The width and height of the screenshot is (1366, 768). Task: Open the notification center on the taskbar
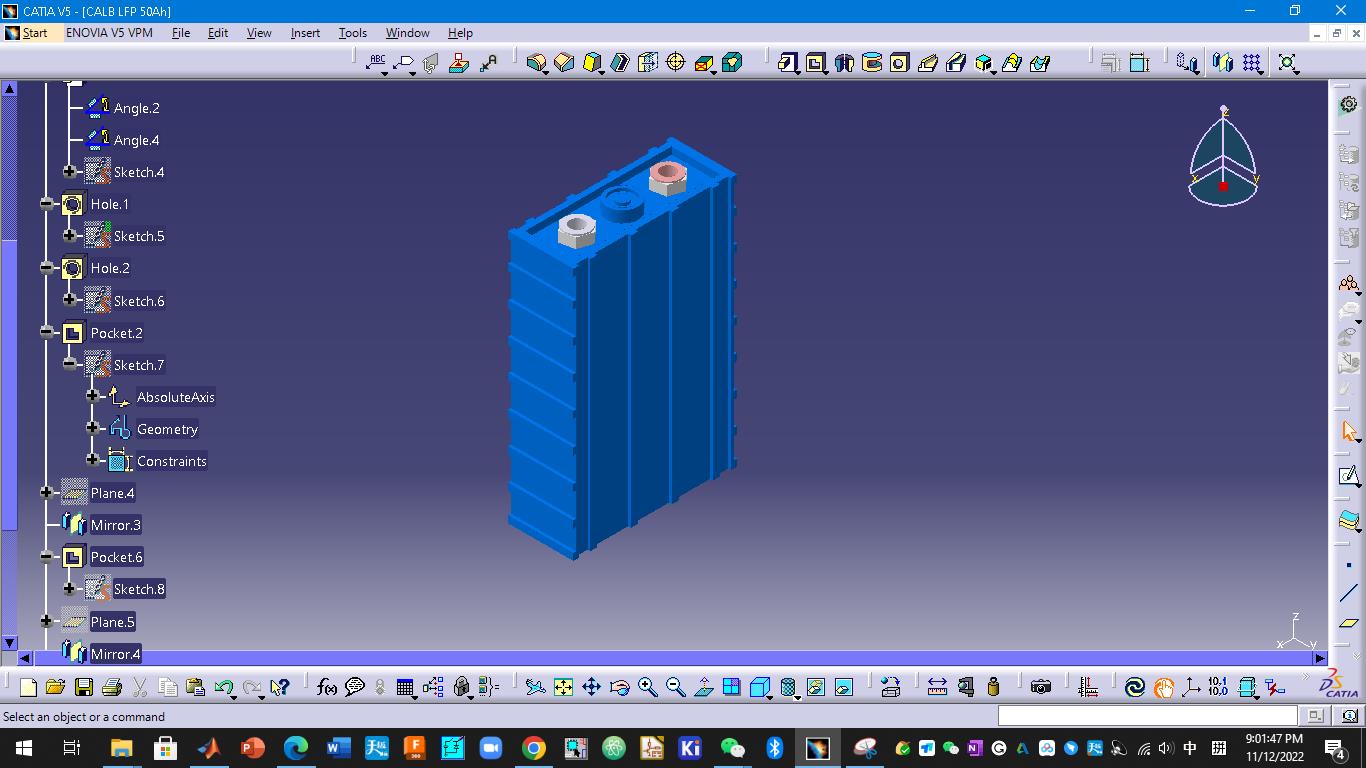[1335, 748]
